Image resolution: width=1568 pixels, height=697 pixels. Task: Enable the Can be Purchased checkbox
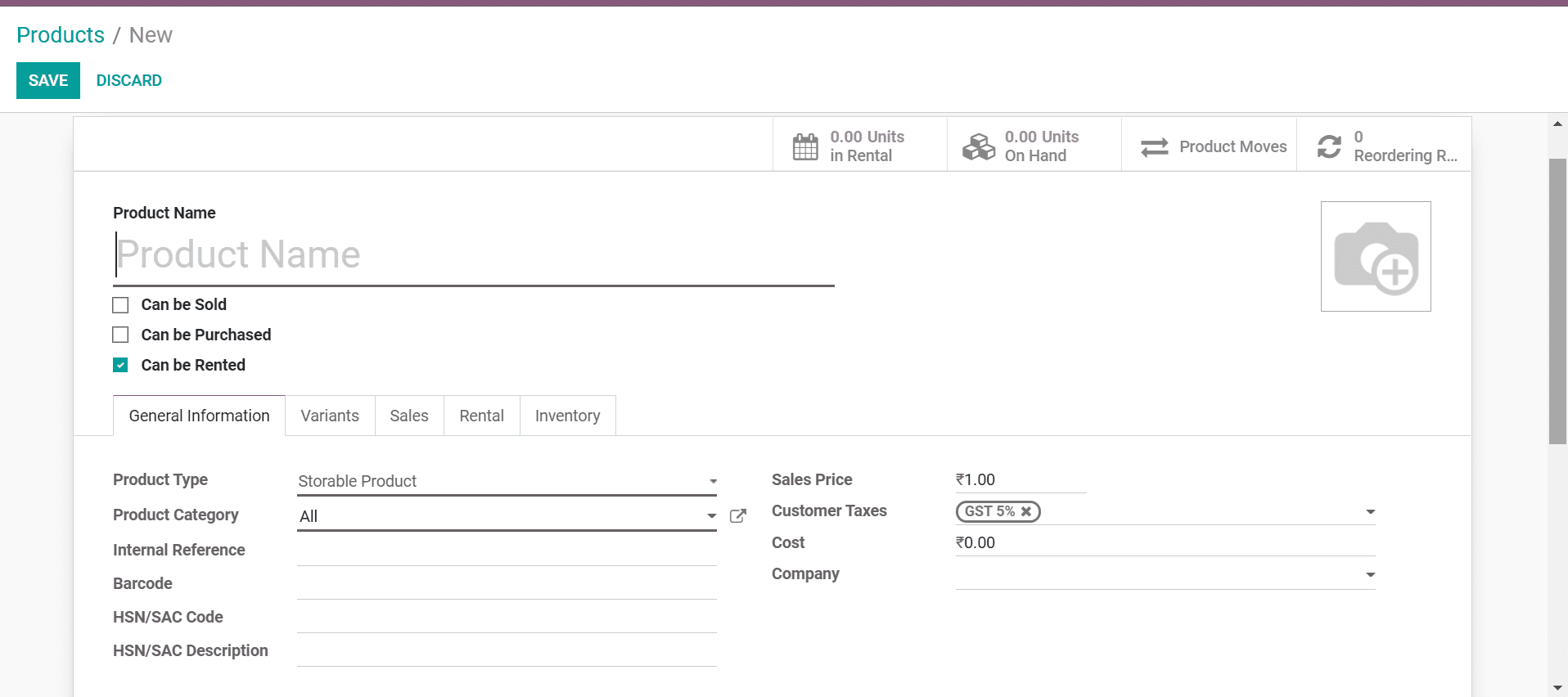pyautogui.click(x=120, y=335)
